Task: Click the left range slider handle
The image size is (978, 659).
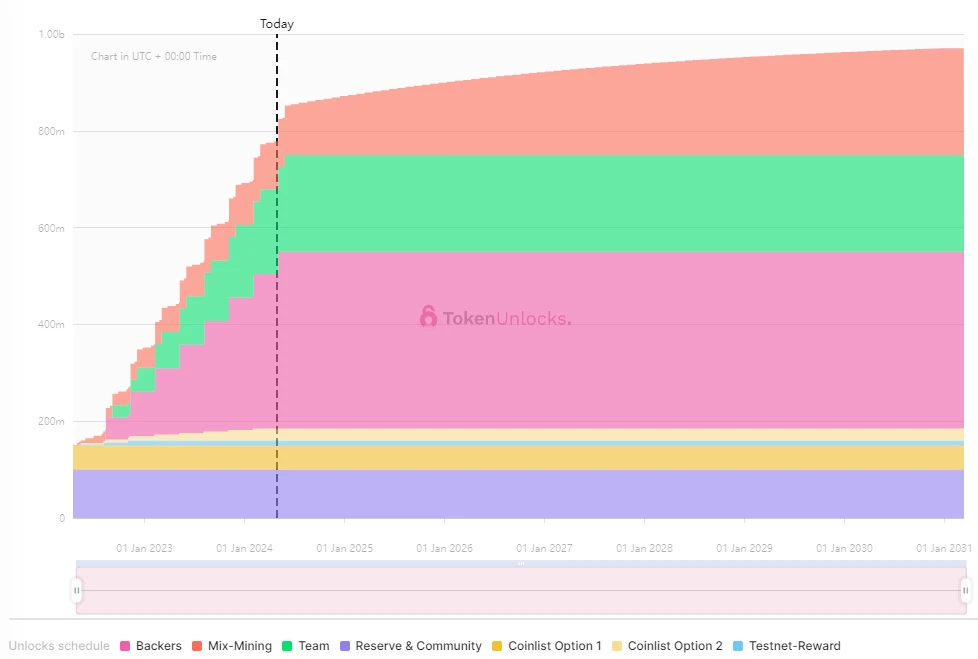Action: coord(76,591)
